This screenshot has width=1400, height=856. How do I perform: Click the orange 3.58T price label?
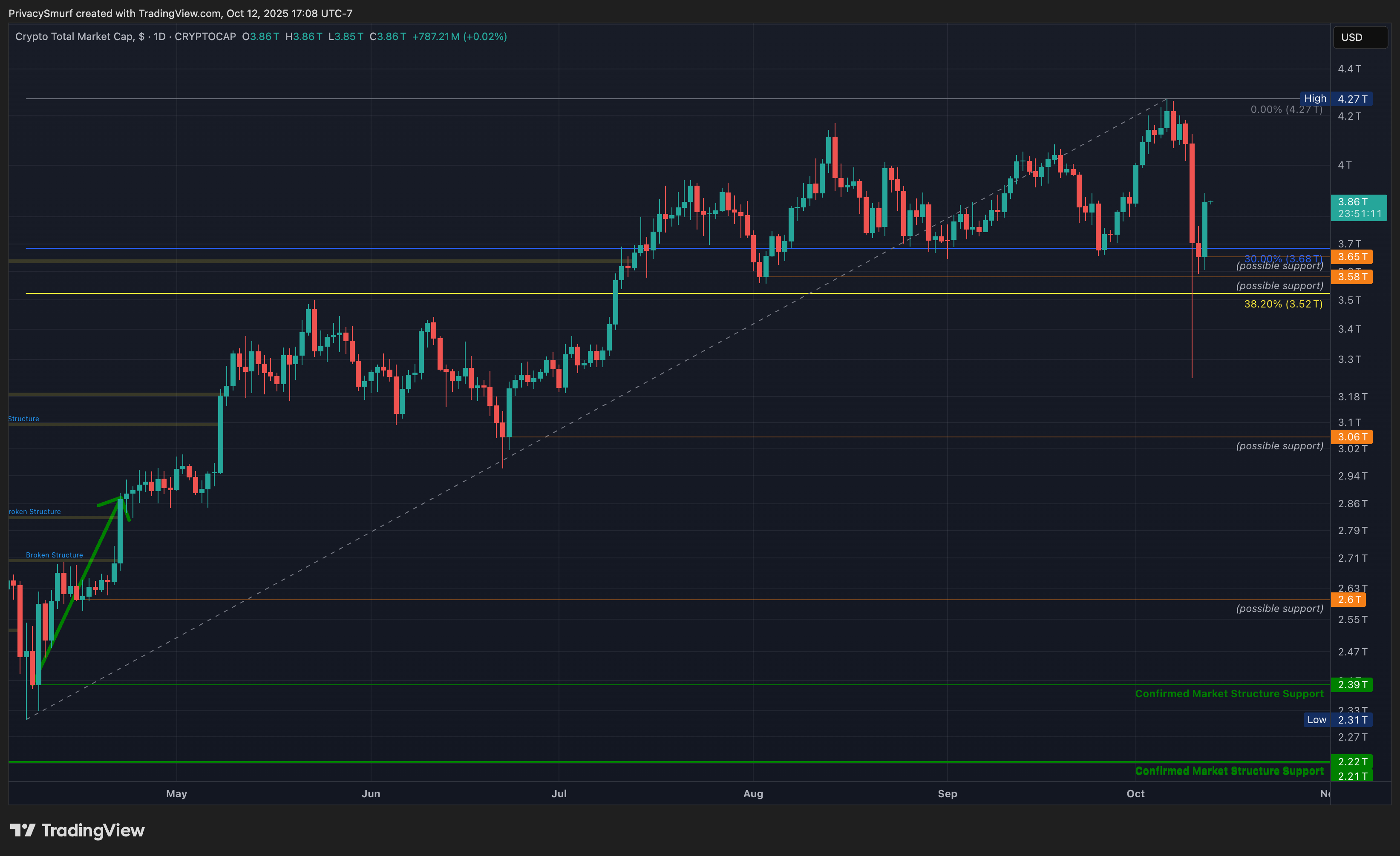point(1351,277)
